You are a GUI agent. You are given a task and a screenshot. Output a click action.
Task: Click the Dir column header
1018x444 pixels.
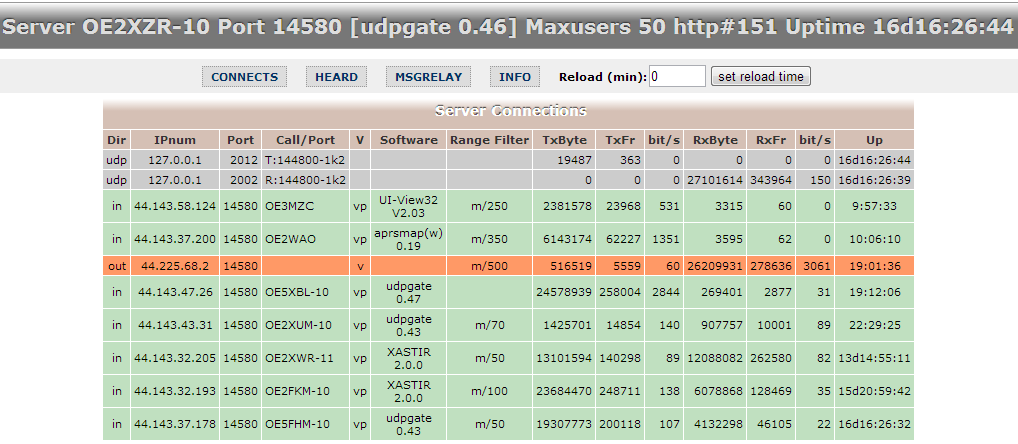[117, 140]
